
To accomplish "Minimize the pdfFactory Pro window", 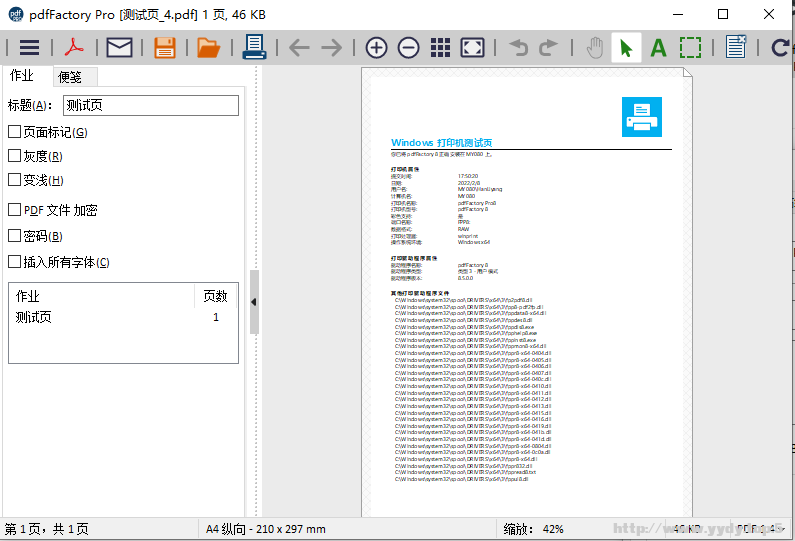I will [678, 14].
